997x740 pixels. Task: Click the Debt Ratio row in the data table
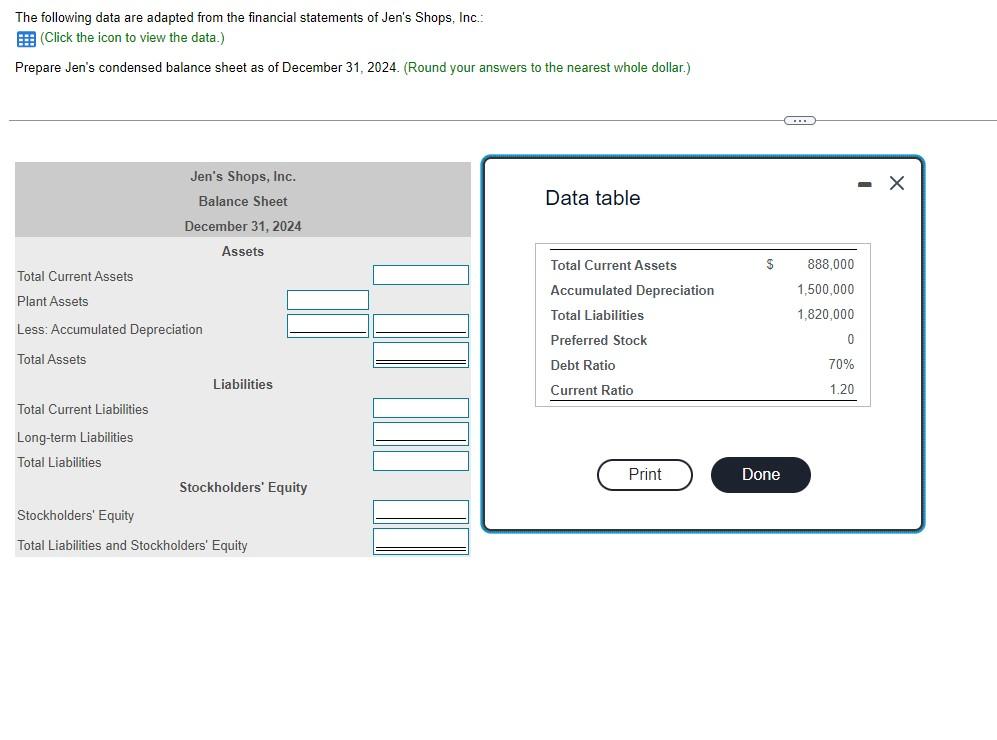(x=700, y=365)
